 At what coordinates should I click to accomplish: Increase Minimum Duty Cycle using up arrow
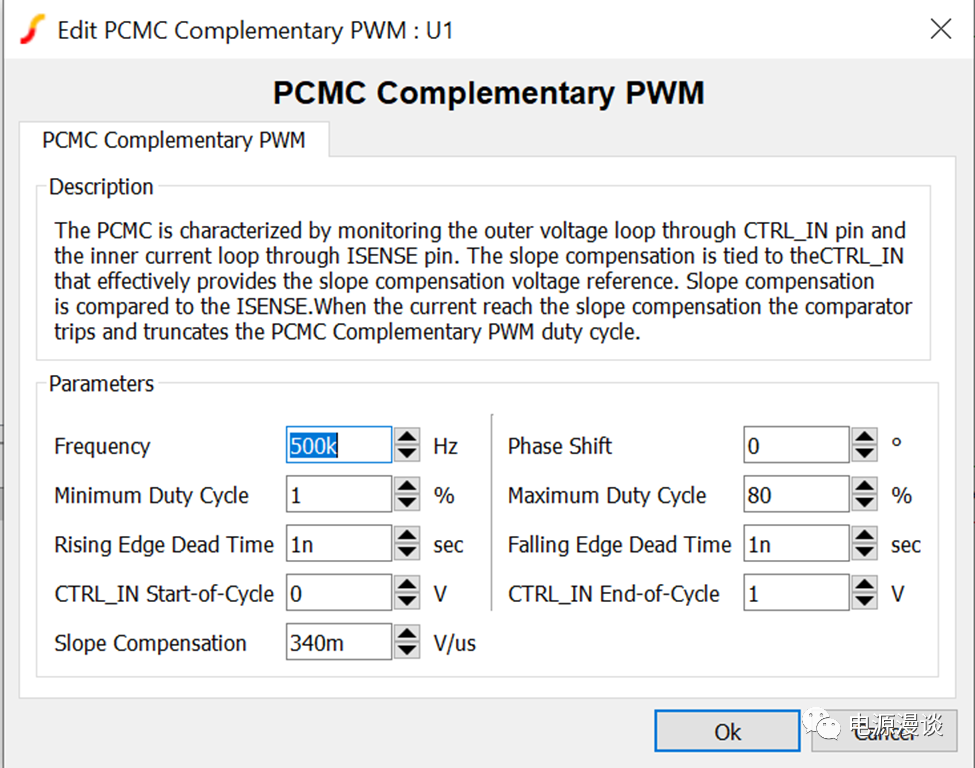pos(407,486)
